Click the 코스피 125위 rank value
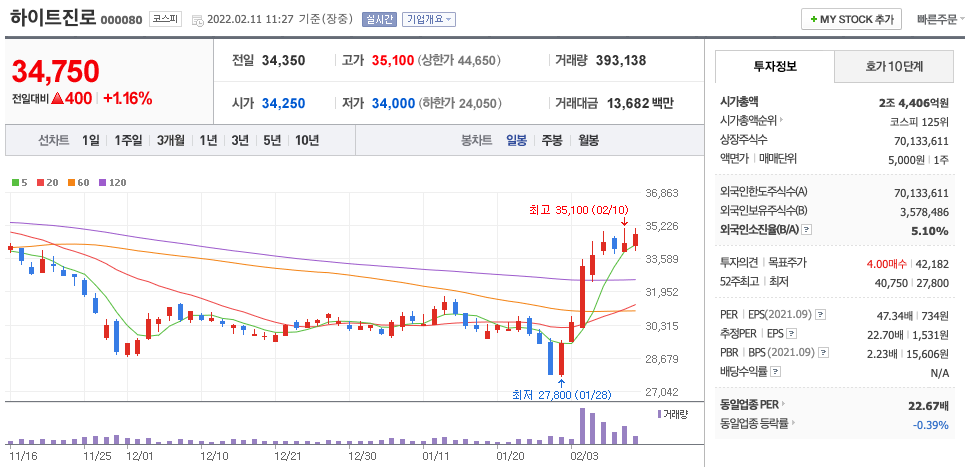 click(x=918, y=121)
